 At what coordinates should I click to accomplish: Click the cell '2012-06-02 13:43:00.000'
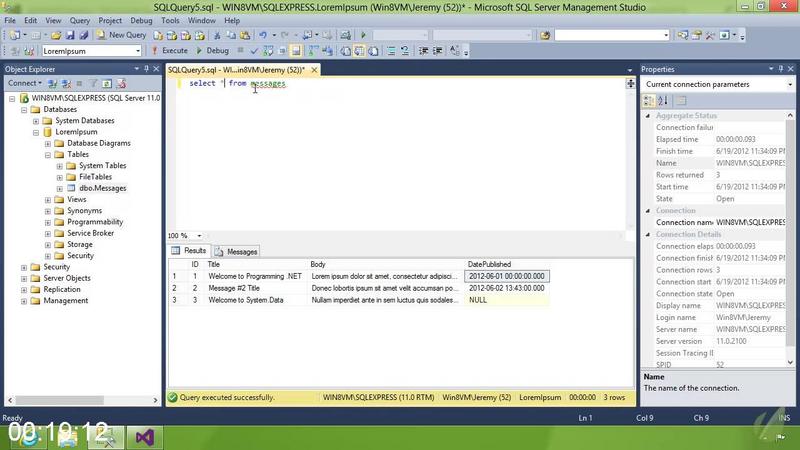507,288
